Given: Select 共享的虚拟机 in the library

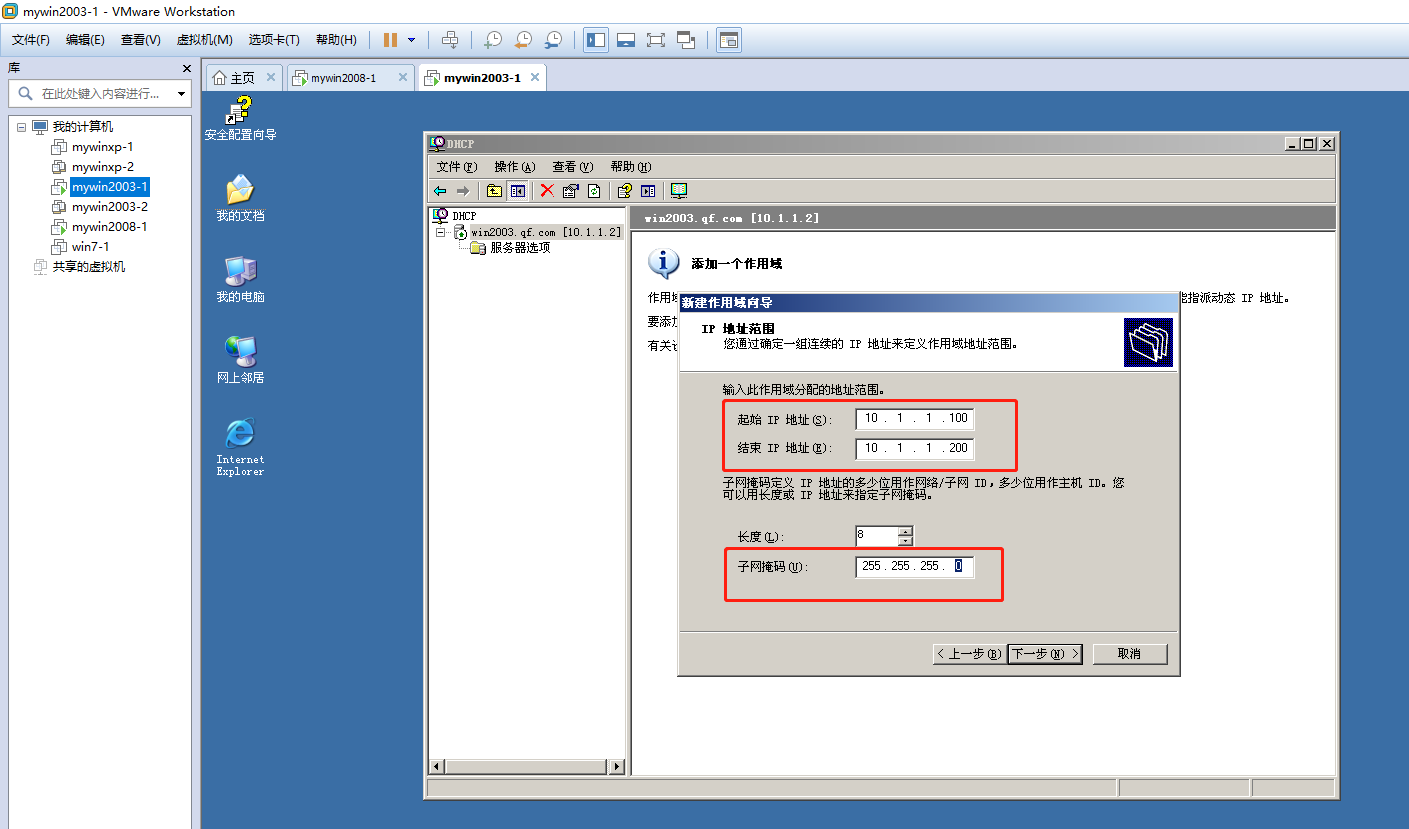Looking at the screenshot, I should point(88,267).
